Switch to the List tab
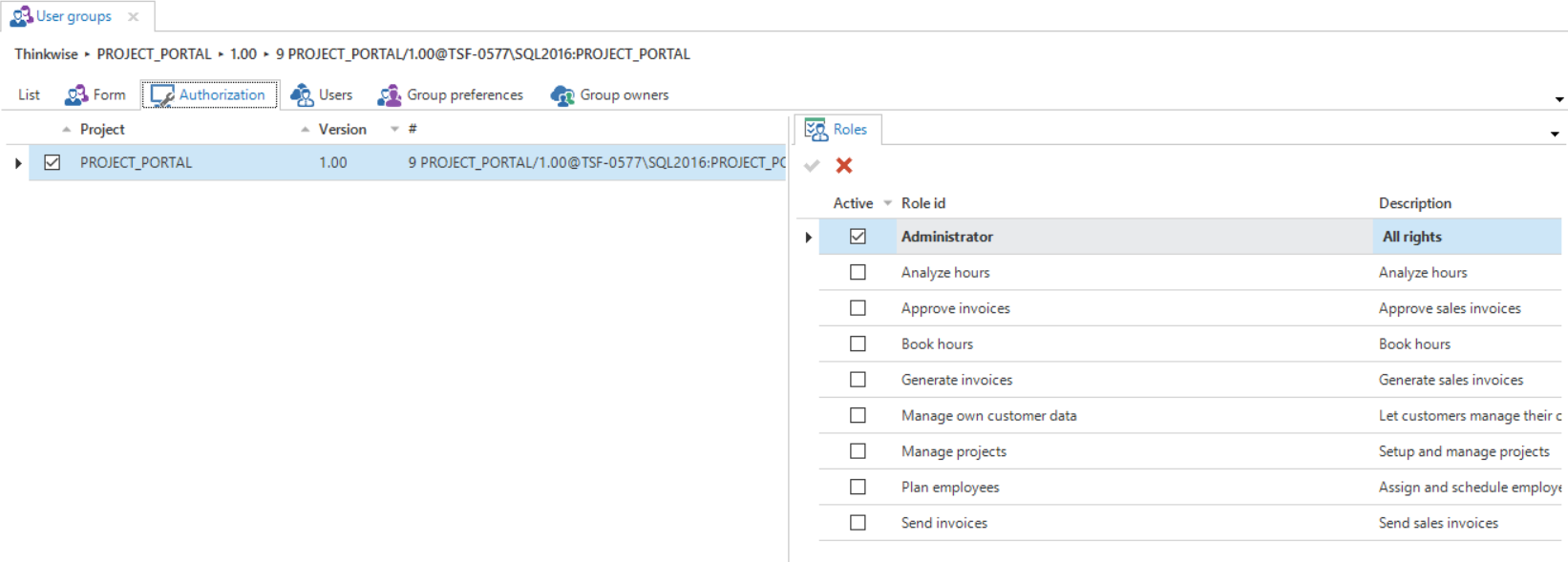 [29, 95]
